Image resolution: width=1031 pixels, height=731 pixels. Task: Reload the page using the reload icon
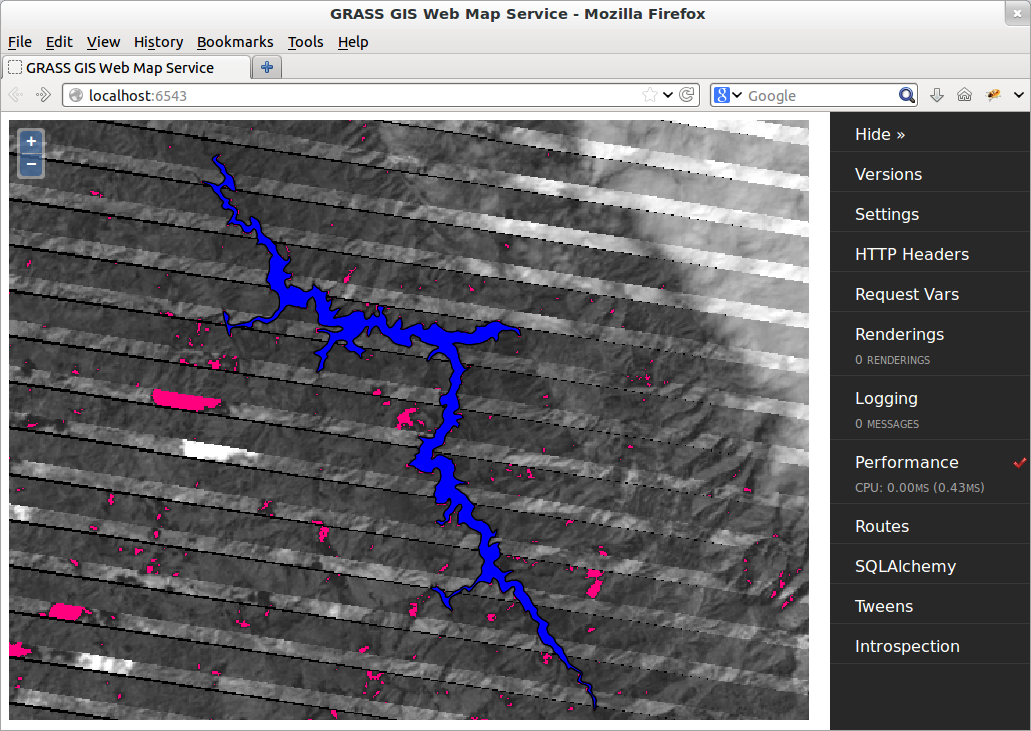coord(687,94)
